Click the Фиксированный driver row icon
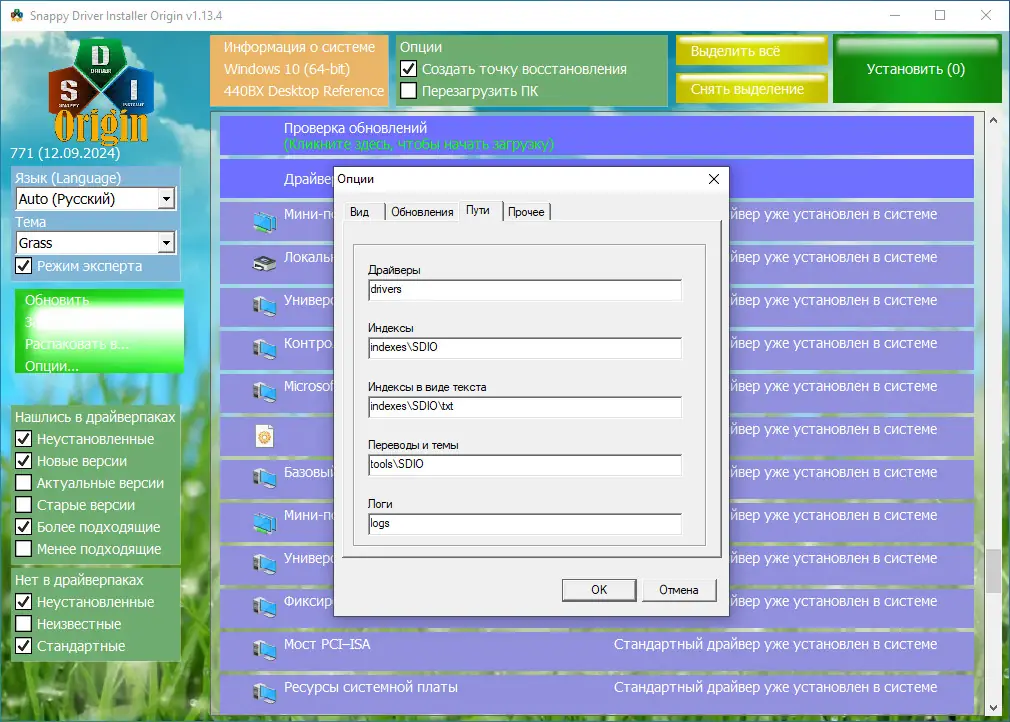The image size is (1010, 722). tap(262, 607)
